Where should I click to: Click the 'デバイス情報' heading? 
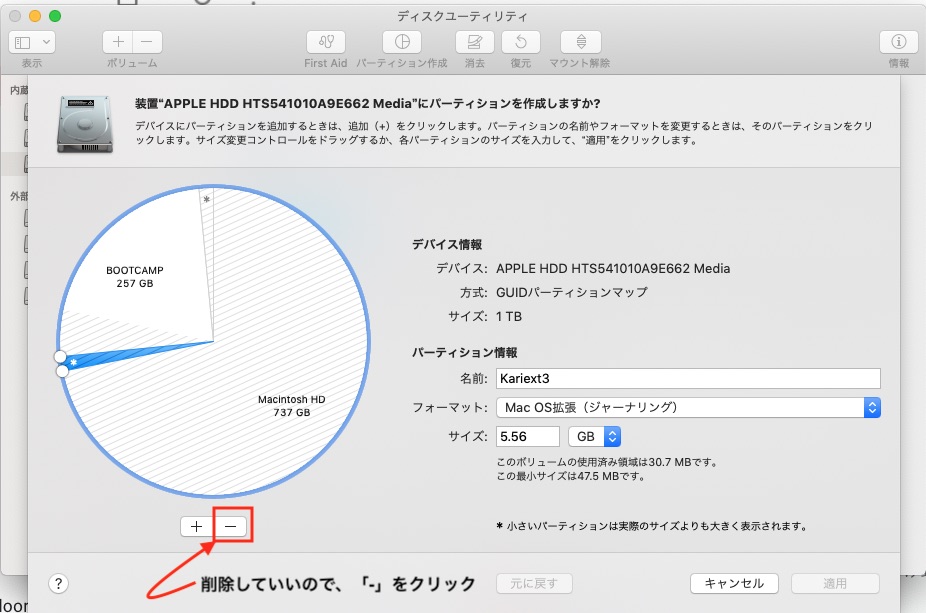click(x=447, y=244)
